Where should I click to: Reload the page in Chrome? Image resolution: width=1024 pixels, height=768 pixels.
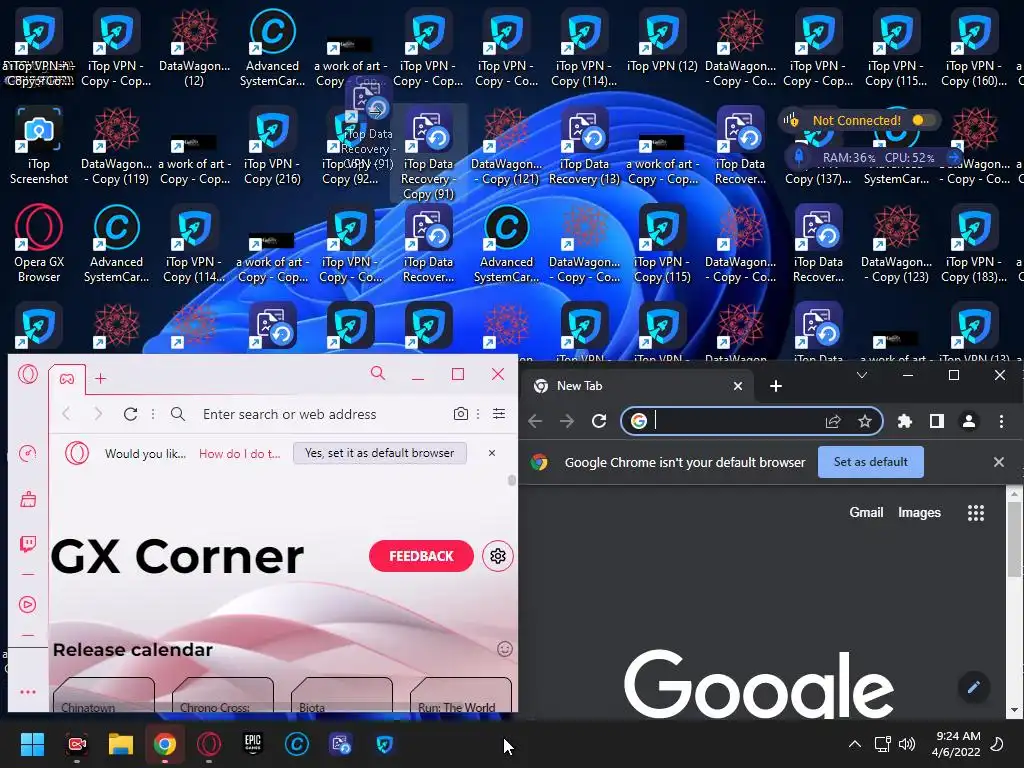tap(599, 421)
